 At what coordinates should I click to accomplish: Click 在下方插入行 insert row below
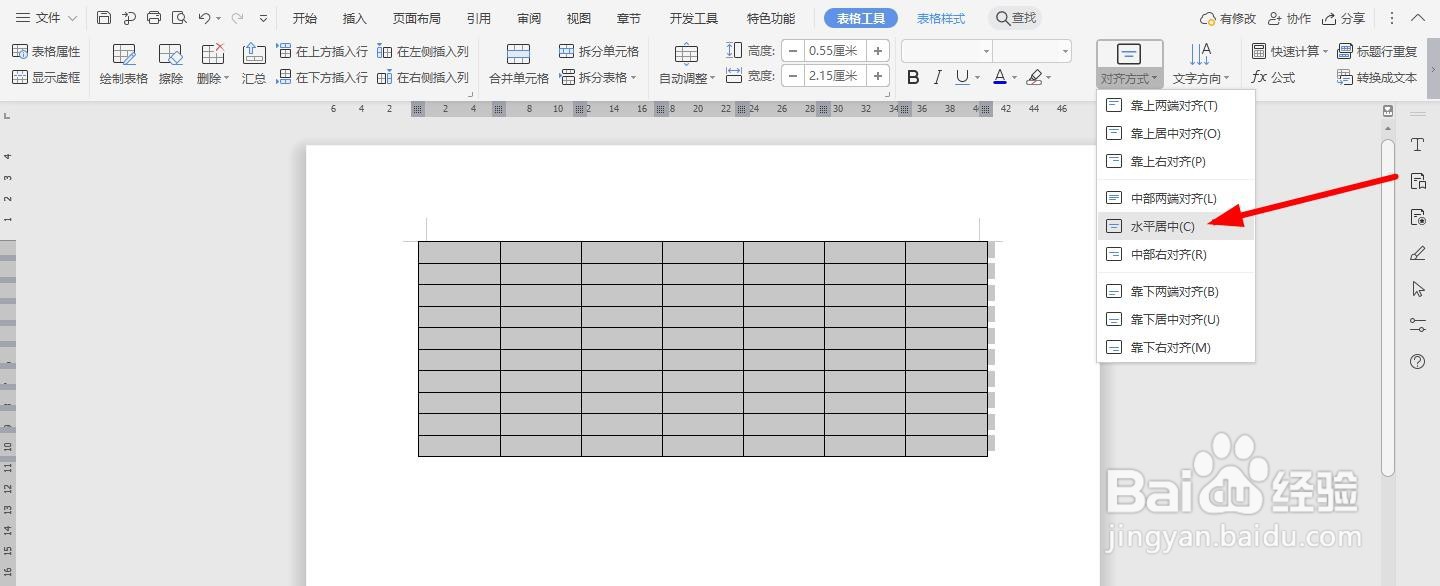pos(322,77)
